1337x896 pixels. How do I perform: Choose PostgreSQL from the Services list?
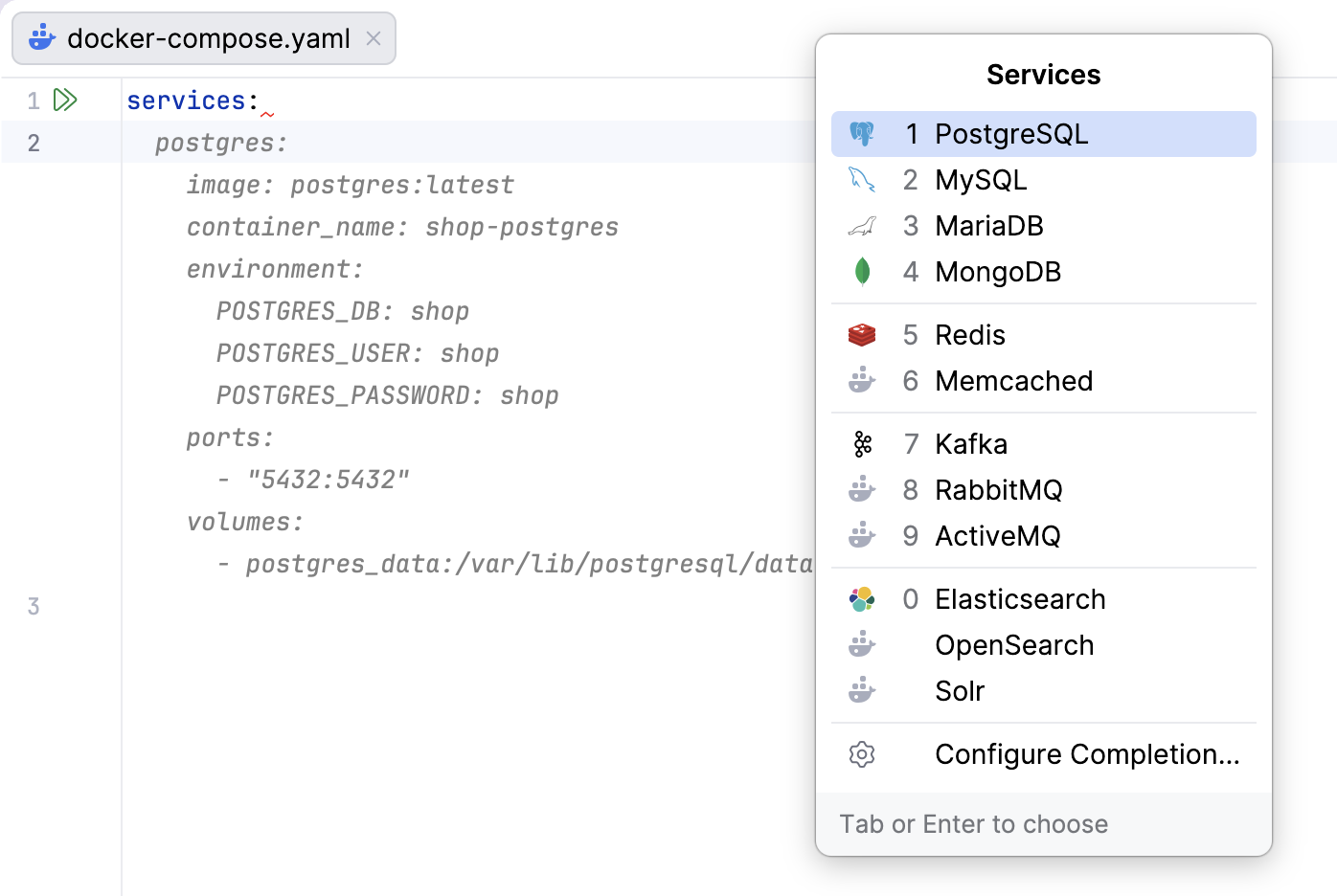point(1044,134)
